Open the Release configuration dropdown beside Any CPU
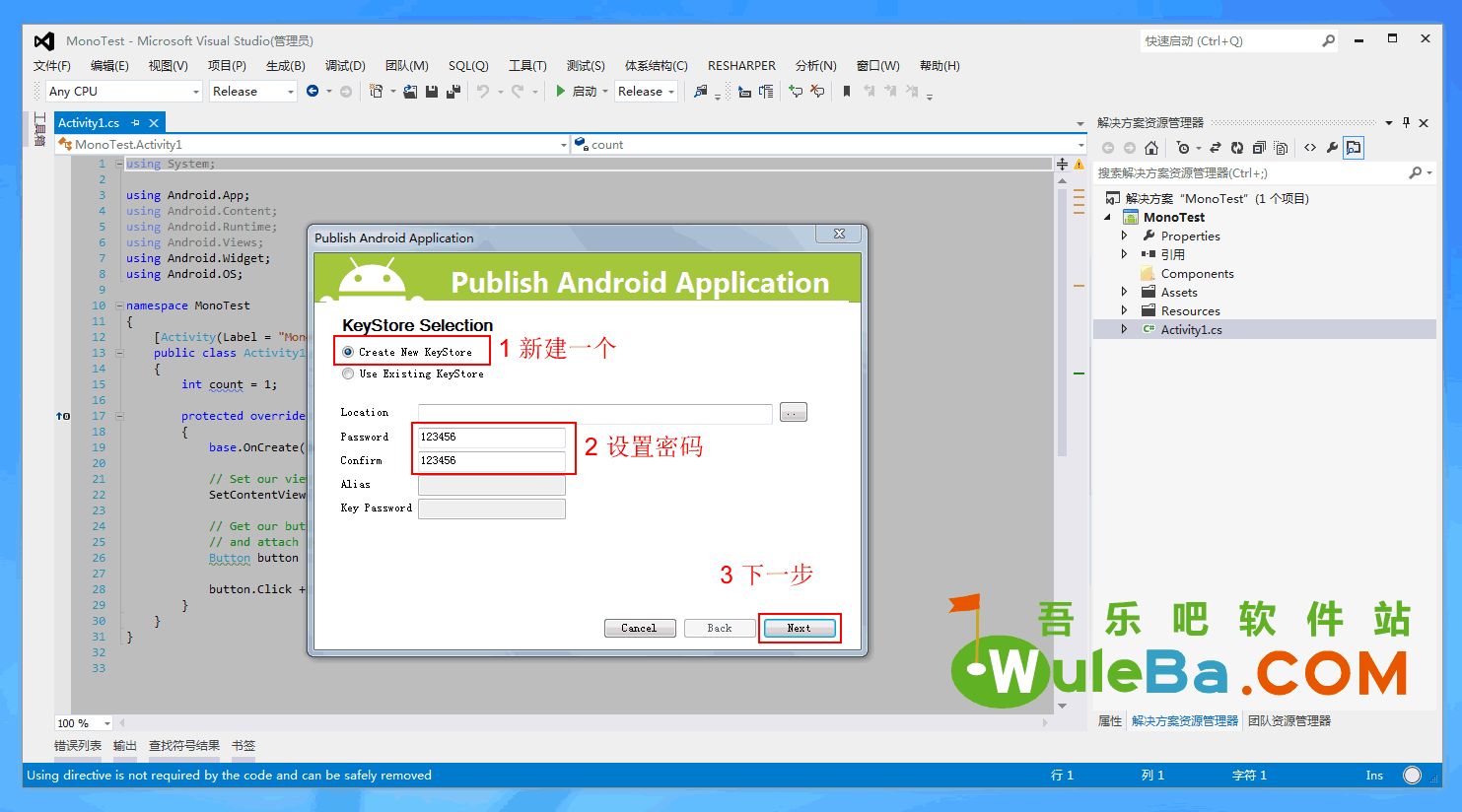The width and height of the screenshot is (1462, 812). (252, 92)
